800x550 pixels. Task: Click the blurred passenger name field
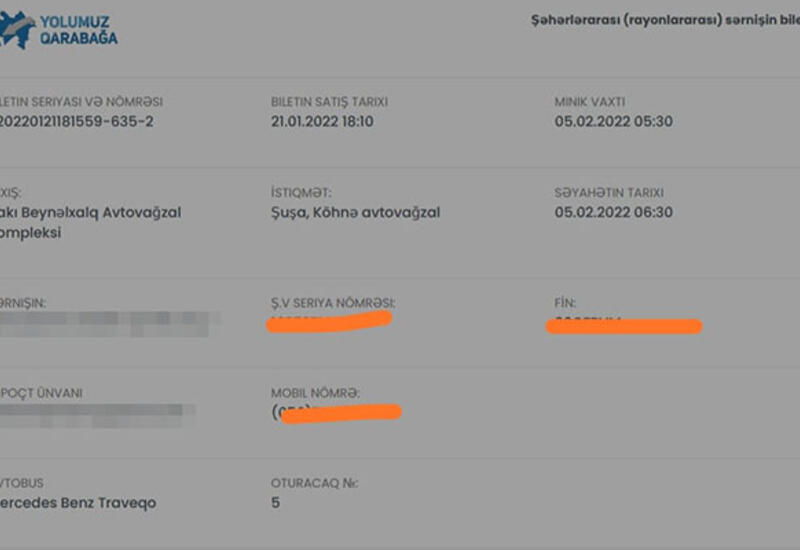coord(110,324)
